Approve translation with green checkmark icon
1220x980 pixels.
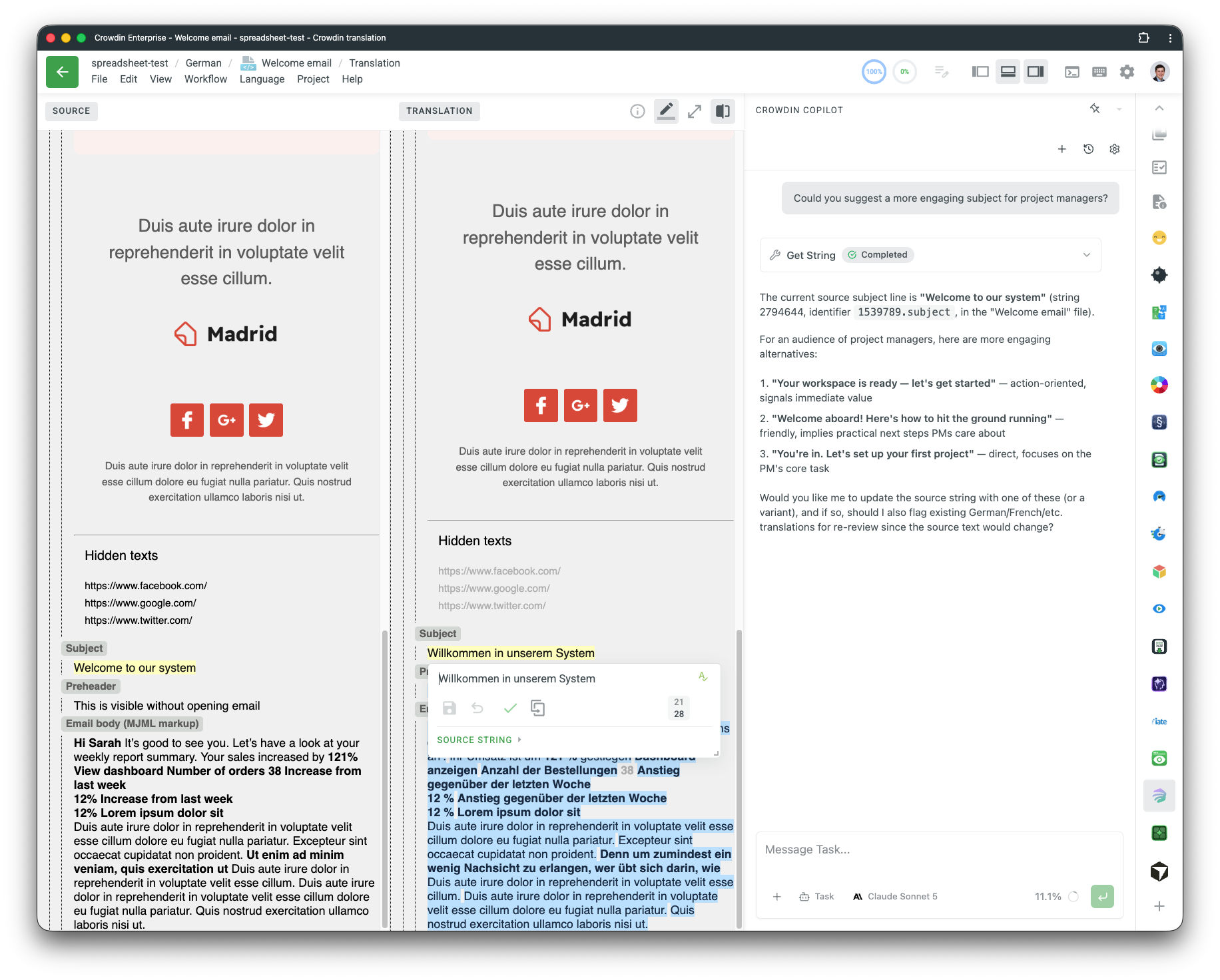pyautogui.click(x=510, y=708)
